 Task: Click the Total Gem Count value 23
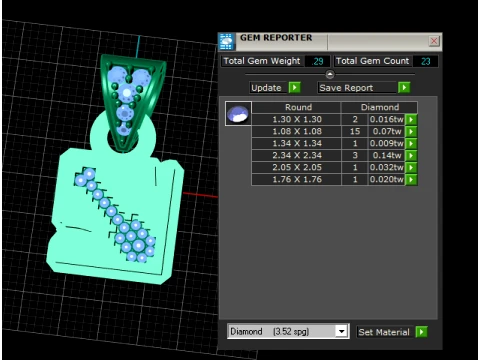[425, 61]
